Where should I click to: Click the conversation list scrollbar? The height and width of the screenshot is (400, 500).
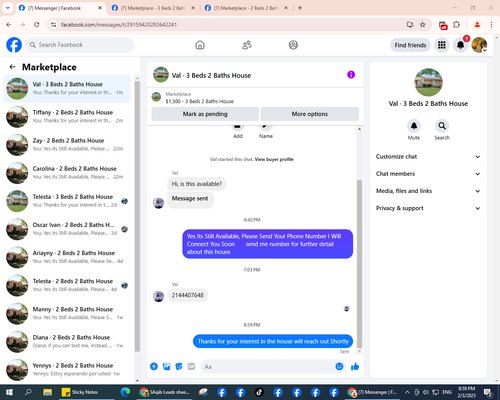point(137,217)
